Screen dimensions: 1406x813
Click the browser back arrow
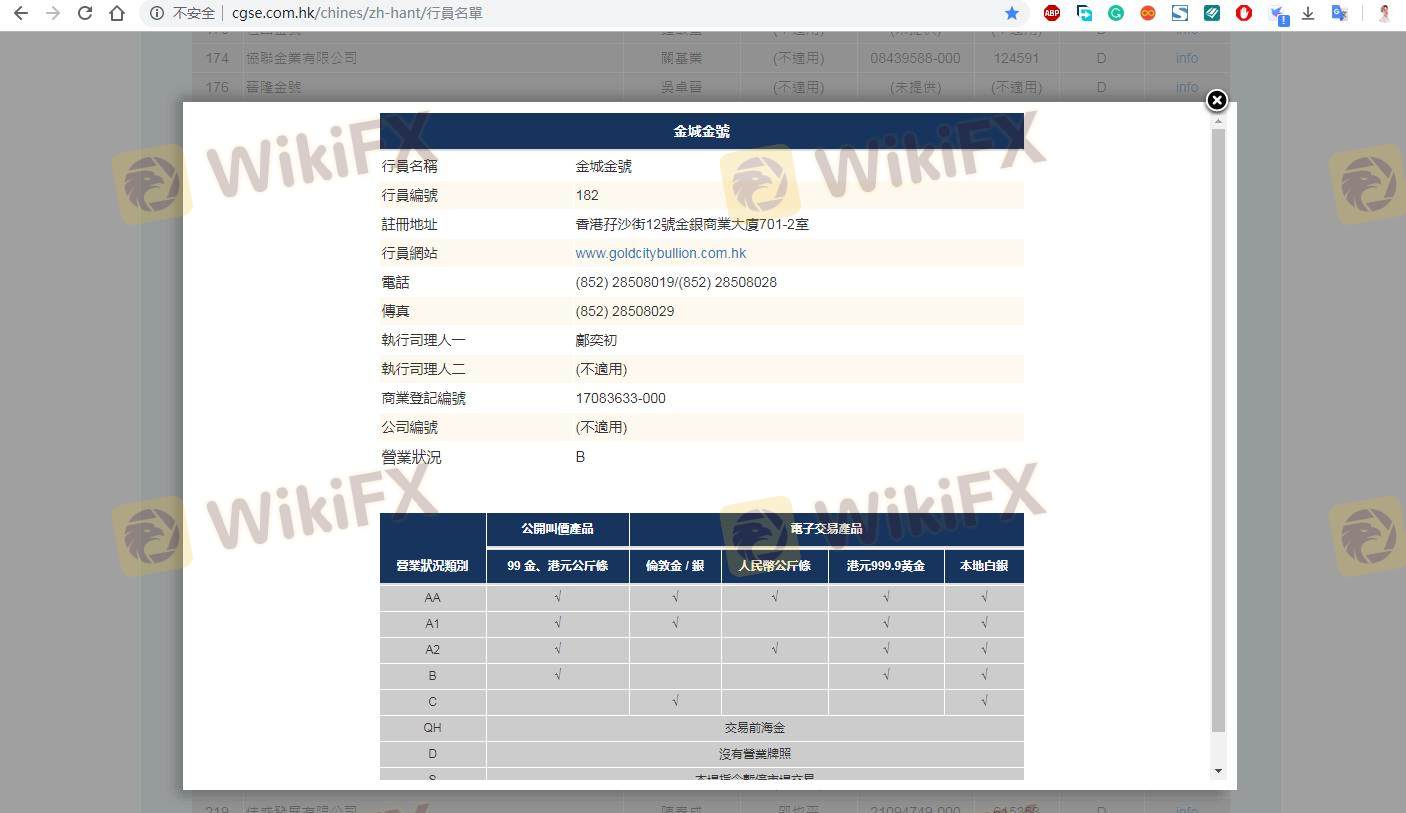click(x=21, y=13)
